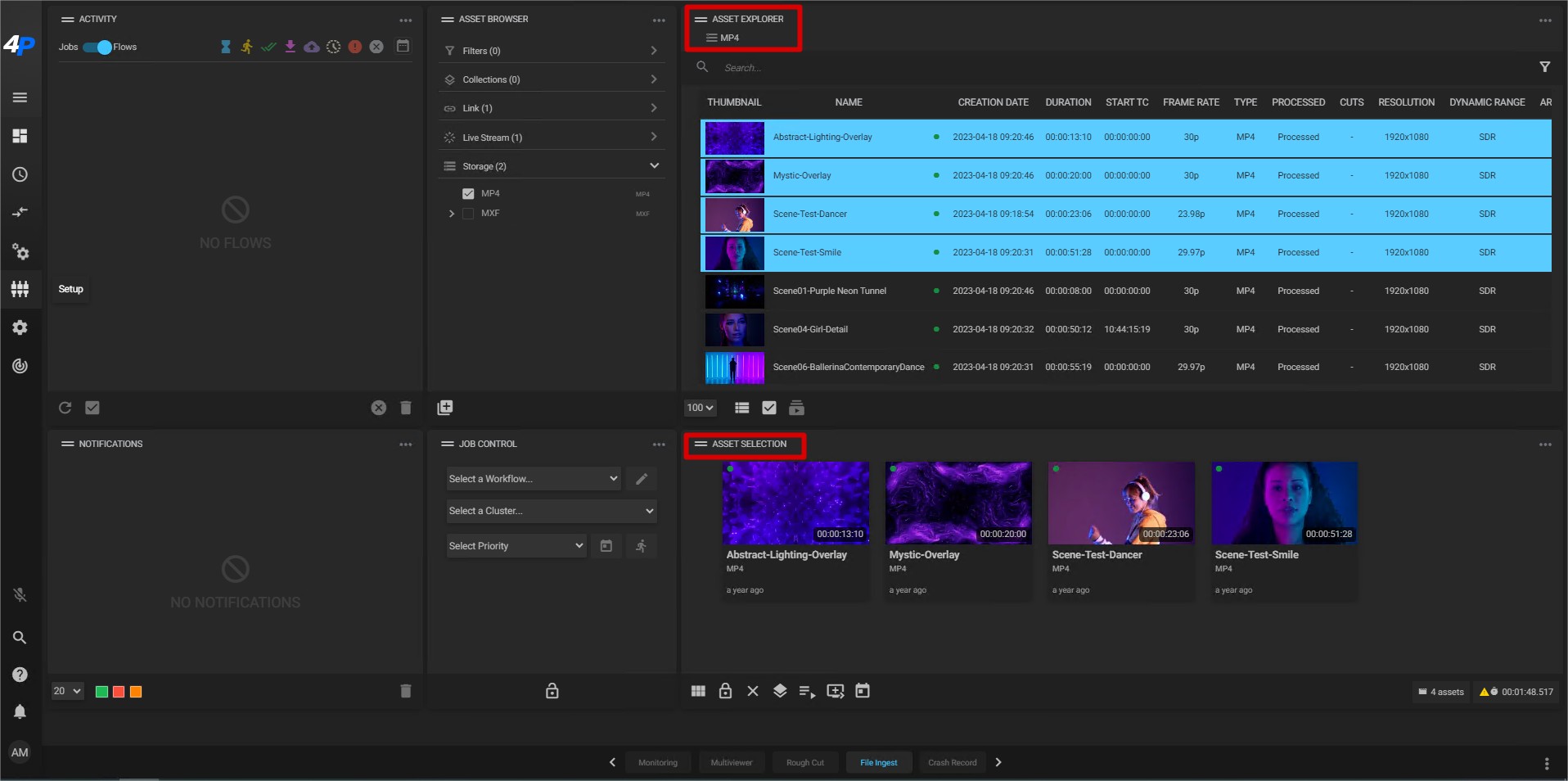The height and width of the screenshot is (781, 1568).
Task: Select the File Ingest tab
Action: [x=879, y=762]
